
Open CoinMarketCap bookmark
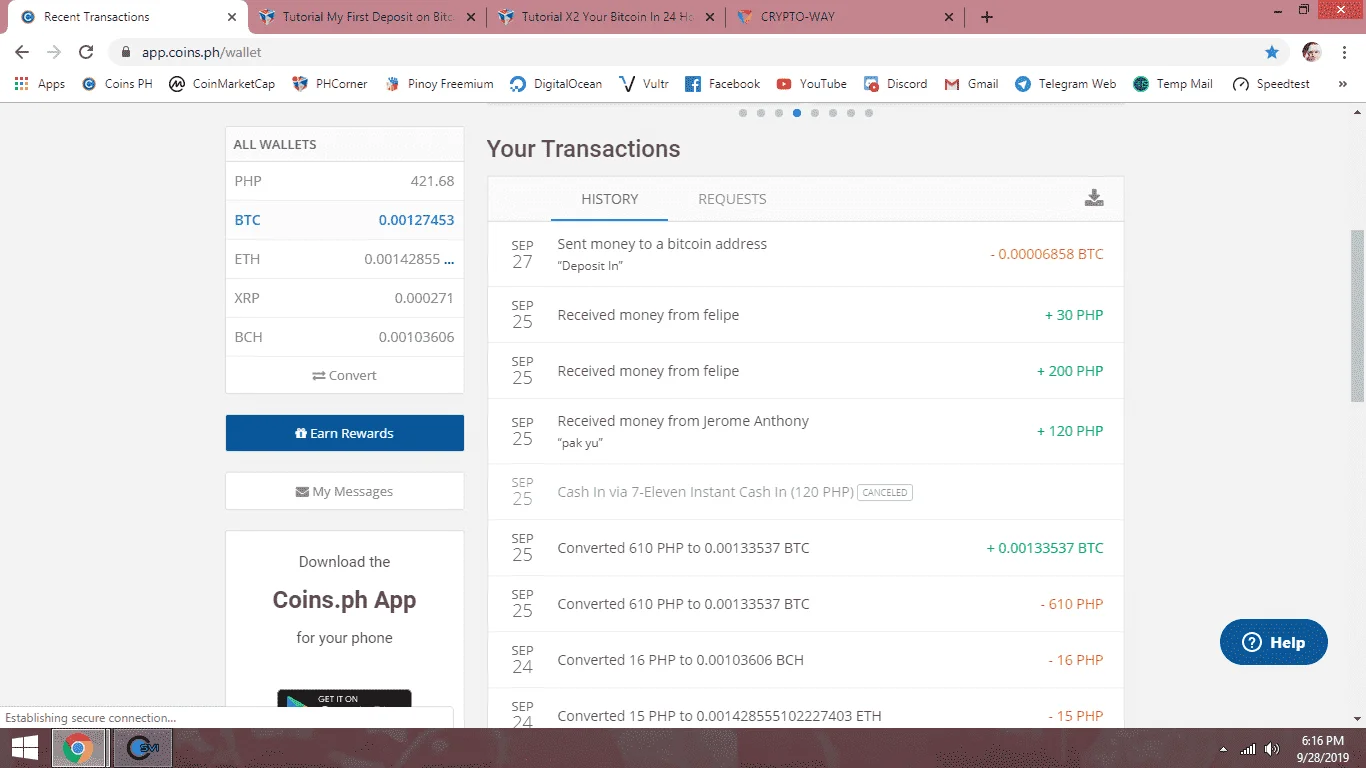click(222, 84)
